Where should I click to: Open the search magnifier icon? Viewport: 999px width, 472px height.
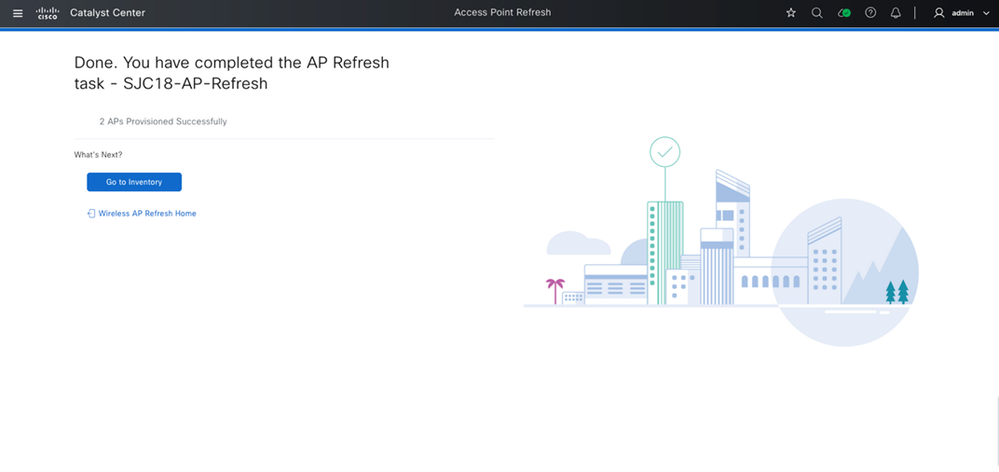click(817, 13)
